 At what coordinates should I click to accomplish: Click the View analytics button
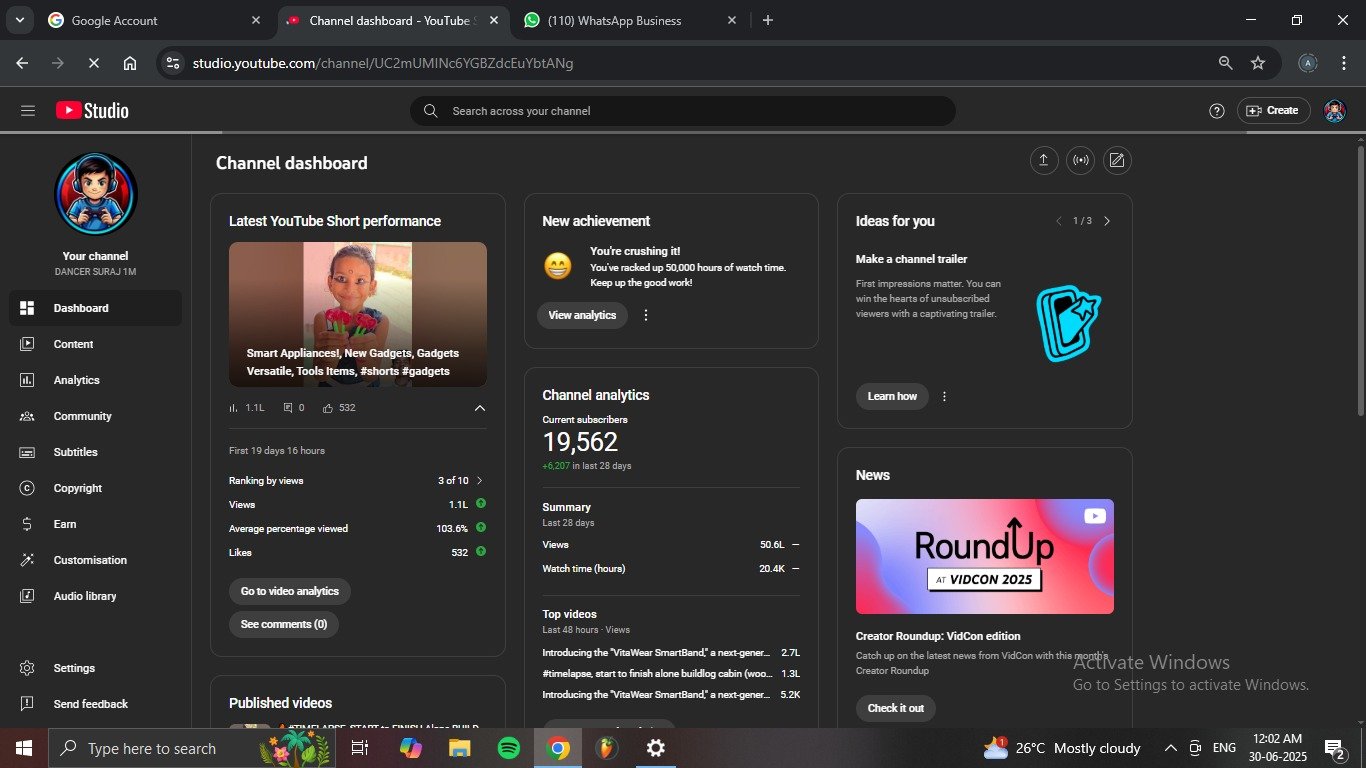pyautogui.click(x=582, y=315)
